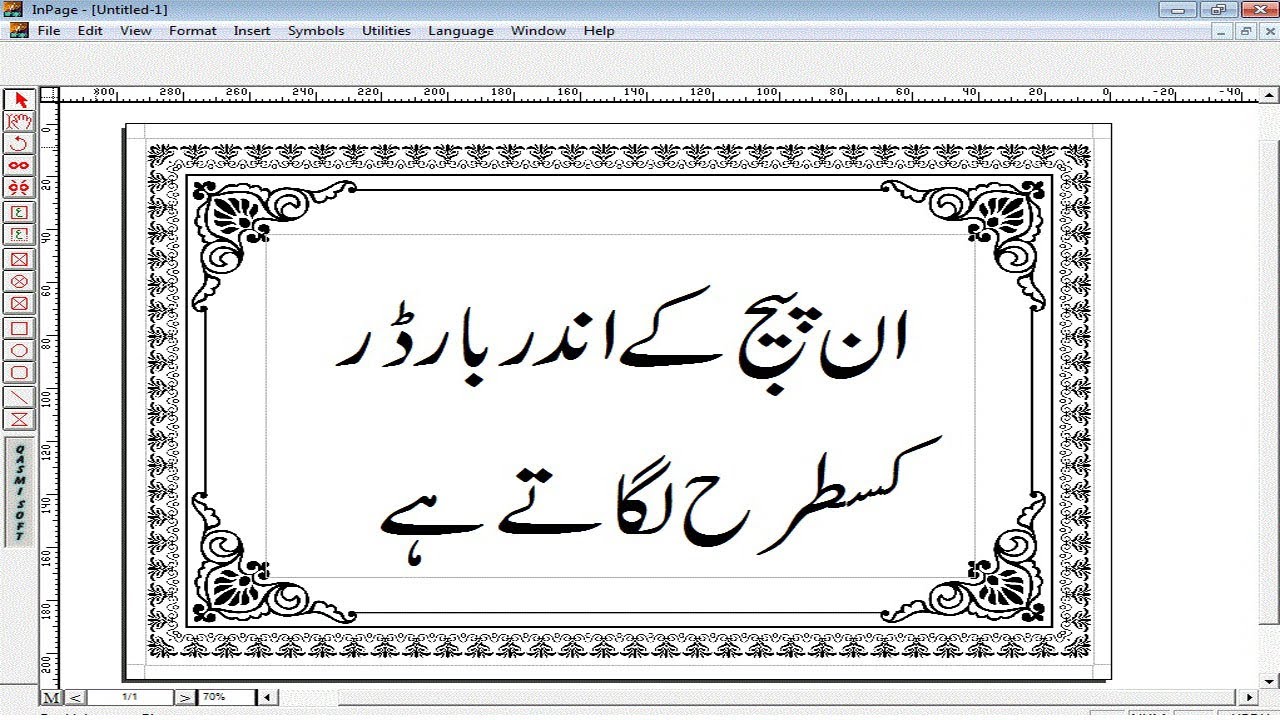Click the vertical scrollbar up arrow
Screen dimensions: 1280x720
click(1269, 93)
